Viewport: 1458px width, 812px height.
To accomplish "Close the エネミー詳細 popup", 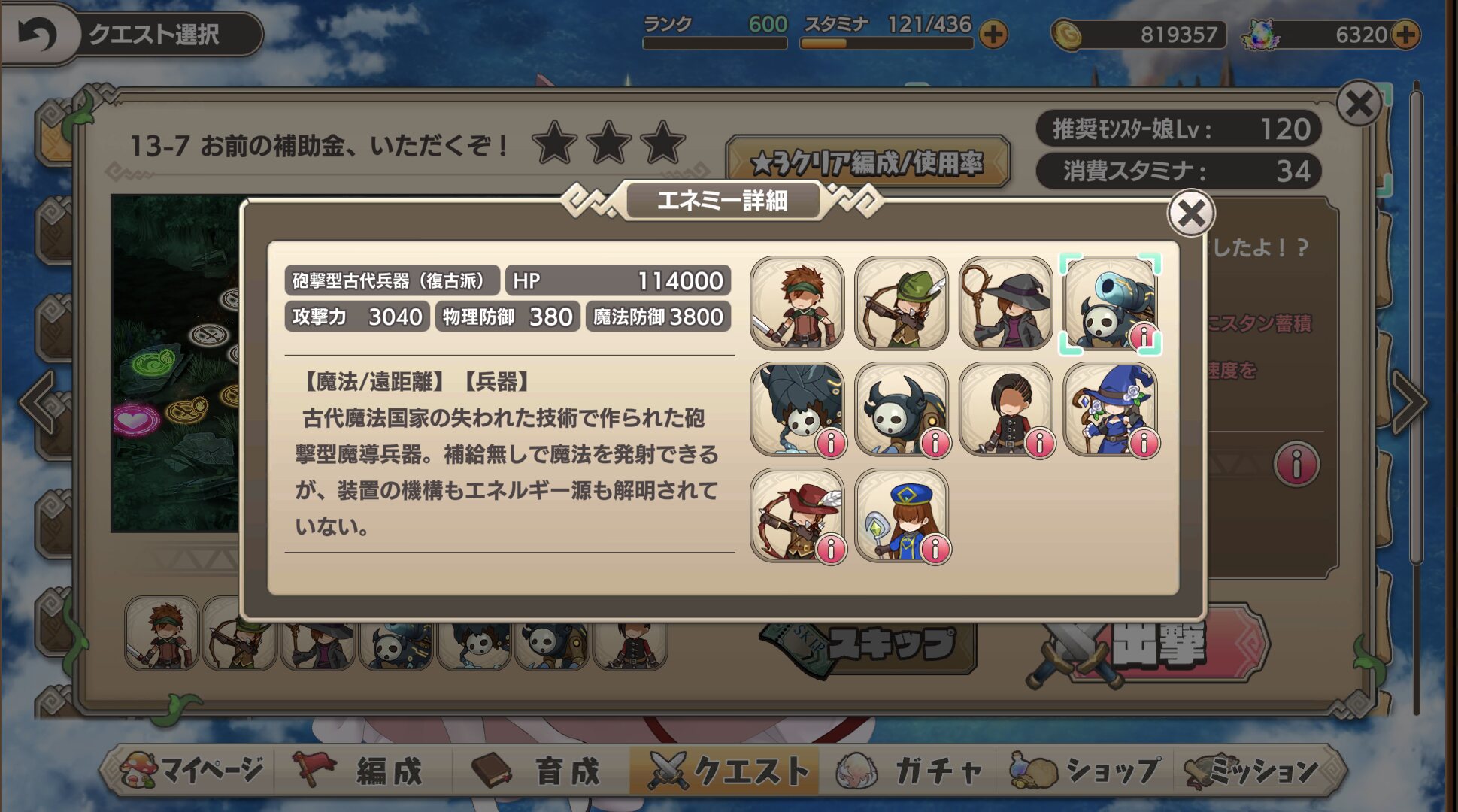I will [1191, 214].
